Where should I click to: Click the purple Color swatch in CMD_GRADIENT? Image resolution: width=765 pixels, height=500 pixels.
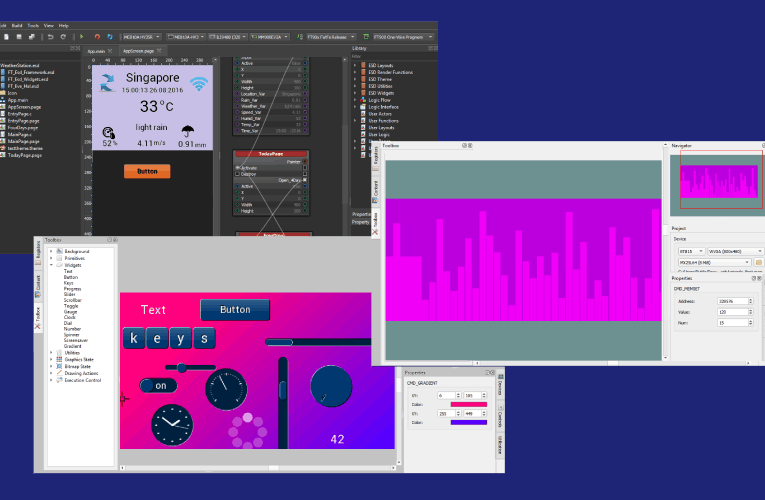point(469,422)
